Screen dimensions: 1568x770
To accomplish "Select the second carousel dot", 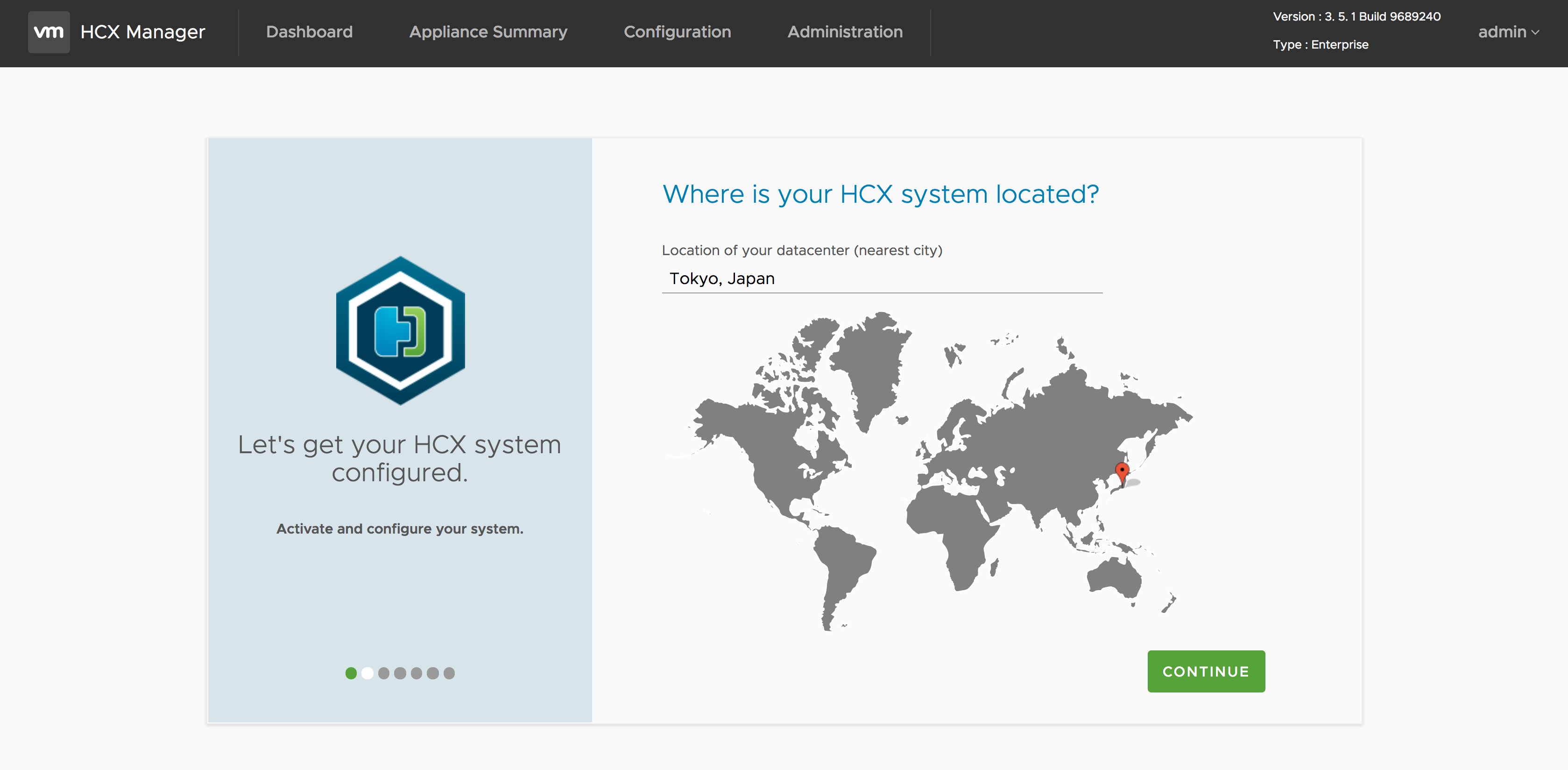I will click(367, 674).
